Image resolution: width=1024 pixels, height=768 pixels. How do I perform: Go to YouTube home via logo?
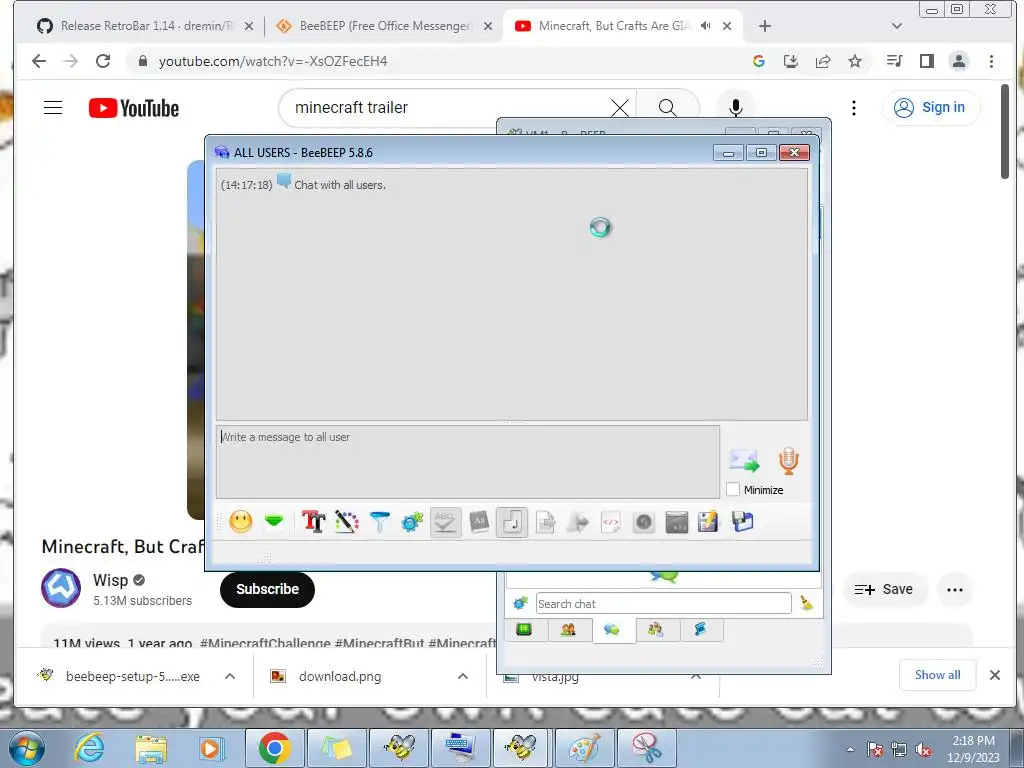[134, 108]
